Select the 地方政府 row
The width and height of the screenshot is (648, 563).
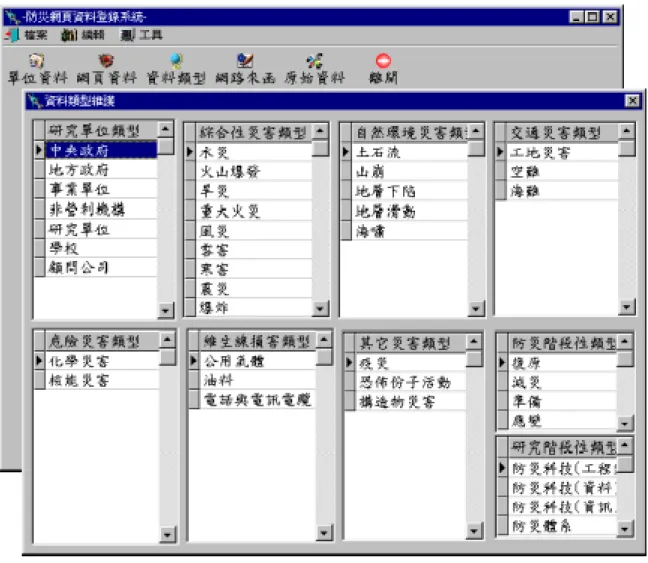[x=101, y=169]
